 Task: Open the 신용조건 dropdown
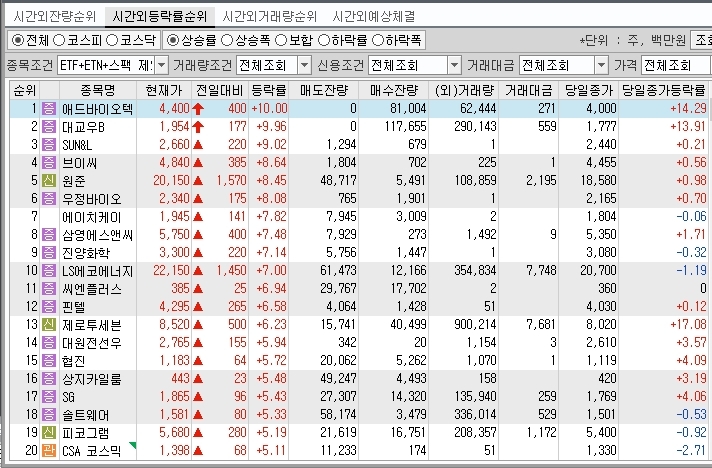click(454, 66)
